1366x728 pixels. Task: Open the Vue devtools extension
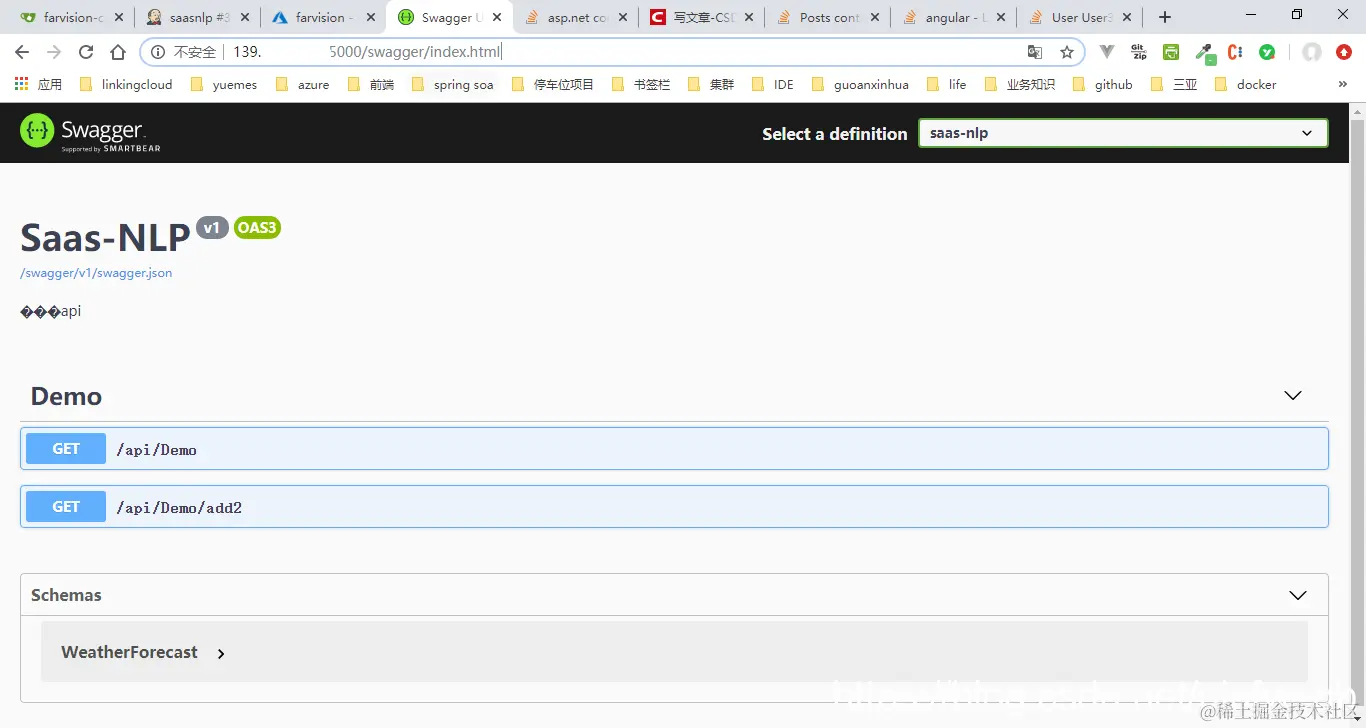coord(1107,52)
